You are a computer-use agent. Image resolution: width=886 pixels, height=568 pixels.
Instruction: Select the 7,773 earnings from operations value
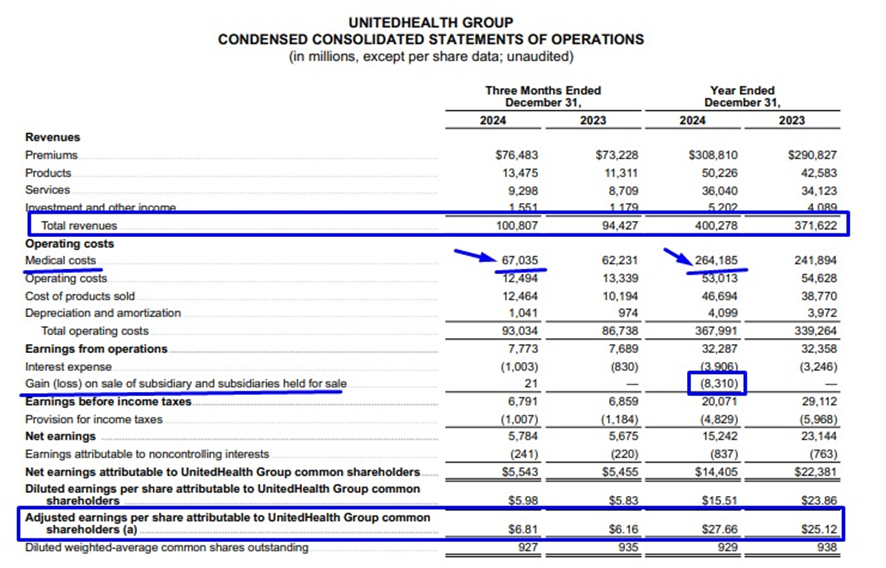click(523, 349)
